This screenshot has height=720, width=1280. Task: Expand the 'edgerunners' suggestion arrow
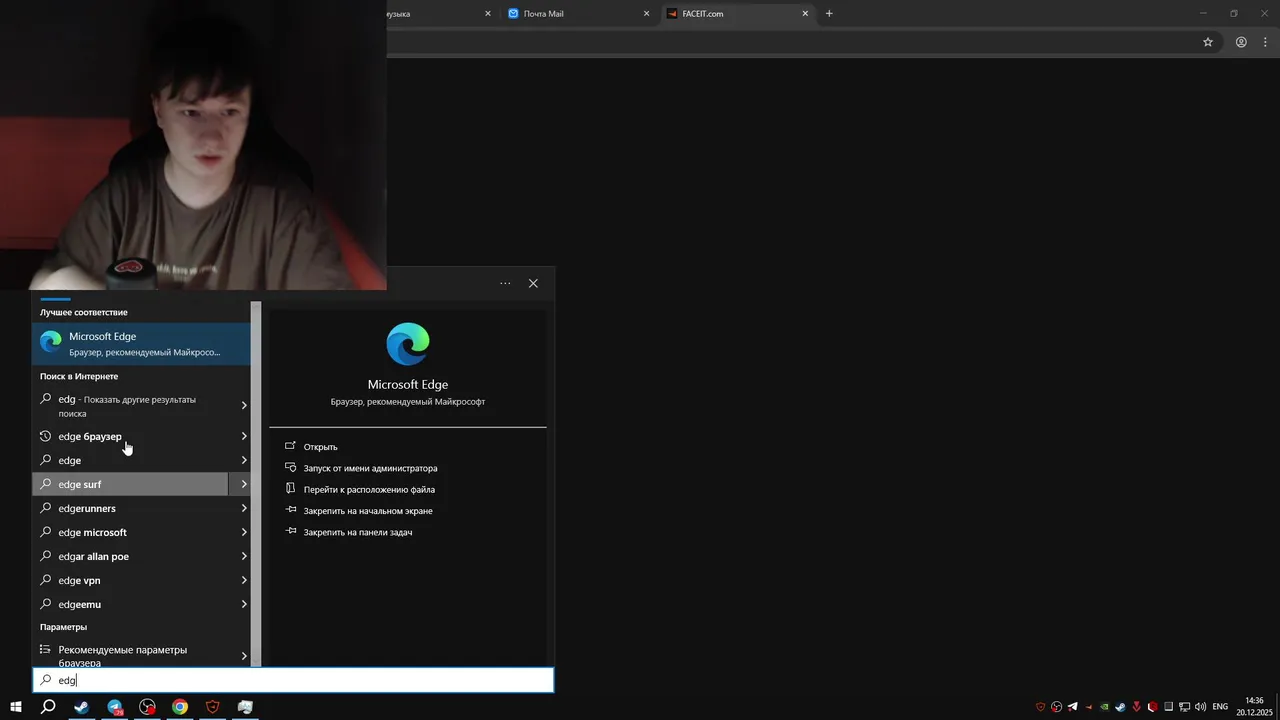[x=244, y=508]
